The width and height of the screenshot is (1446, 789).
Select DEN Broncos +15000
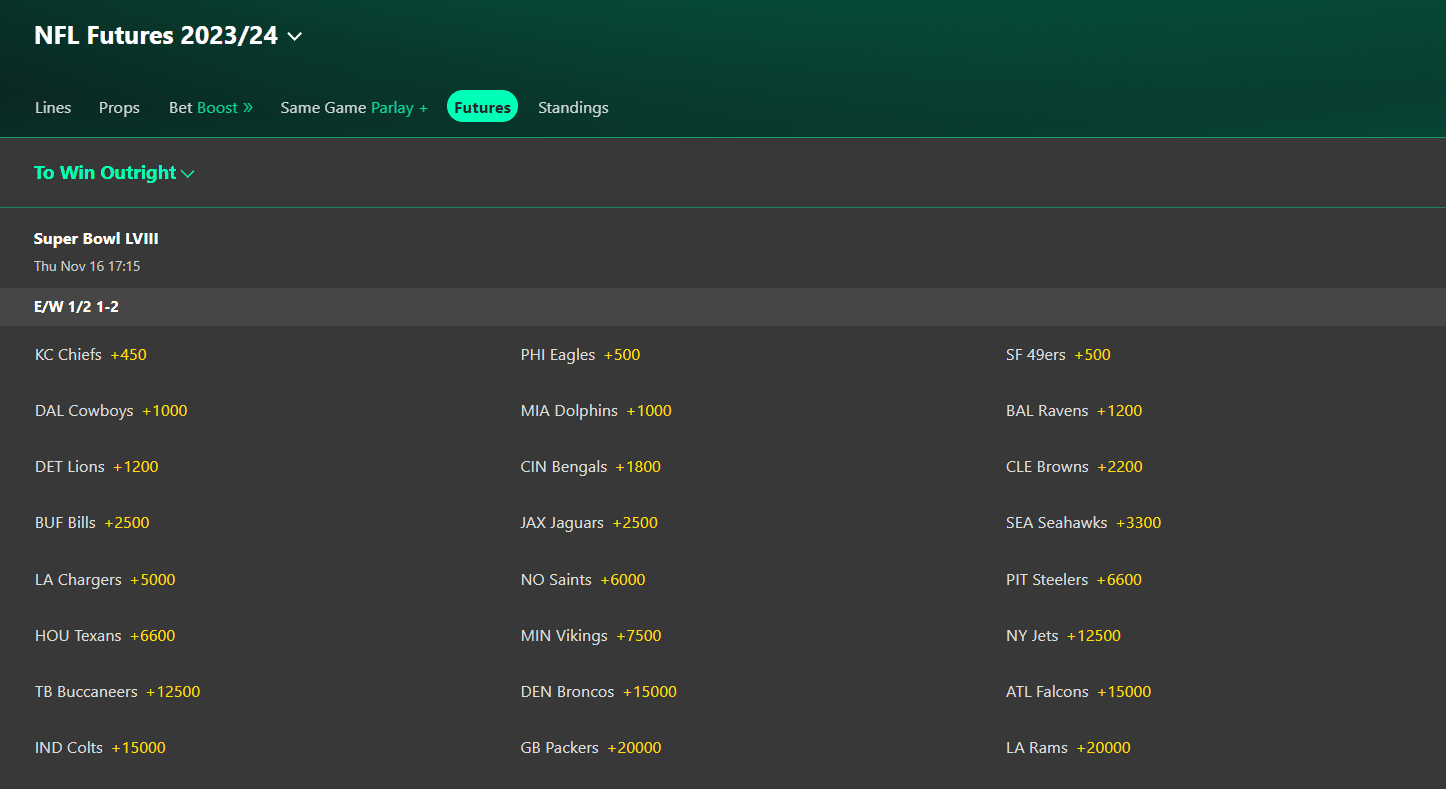pyautogui.click(x=599, y=692)
